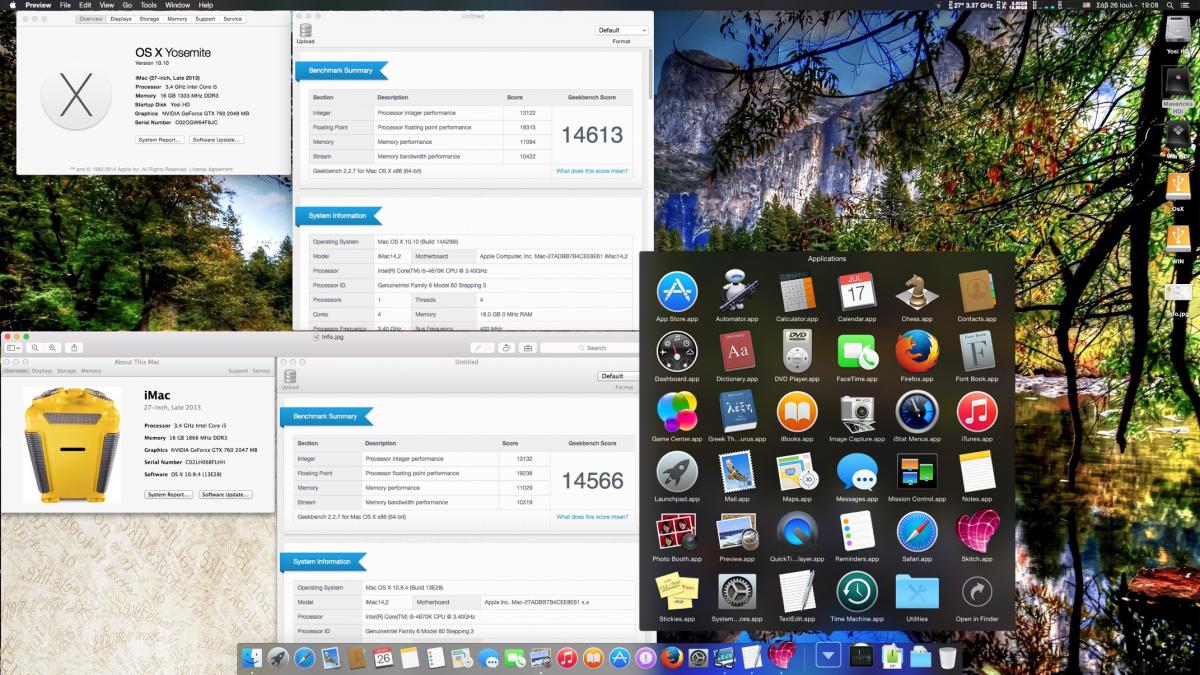Launch Game Center.app from the stack

pyautogui.click(x=677, y=411)
